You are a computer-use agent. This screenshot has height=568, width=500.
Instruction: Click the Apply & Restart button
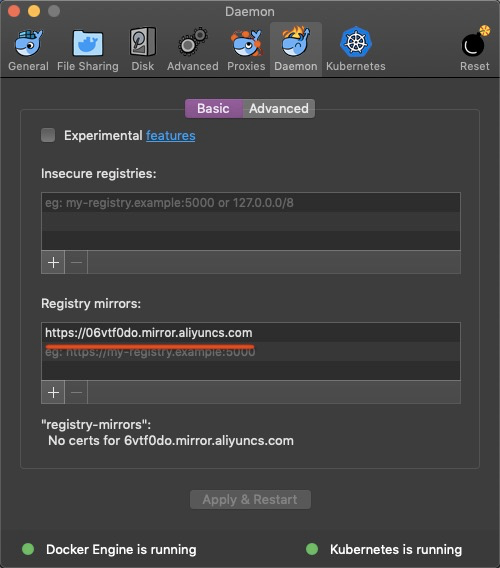point(250,500)
